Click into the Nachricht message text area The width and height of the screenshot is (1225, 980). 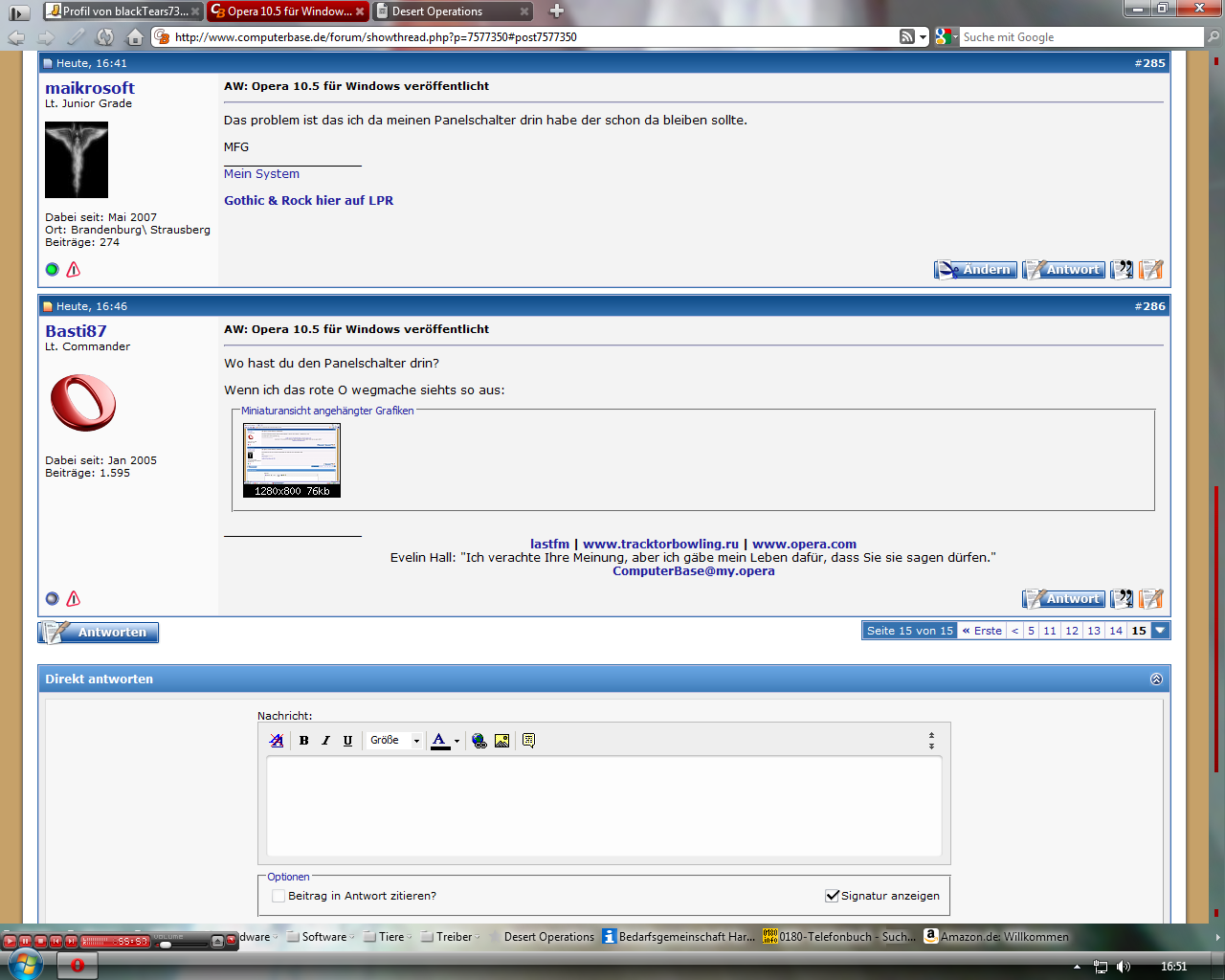(604, 806)
